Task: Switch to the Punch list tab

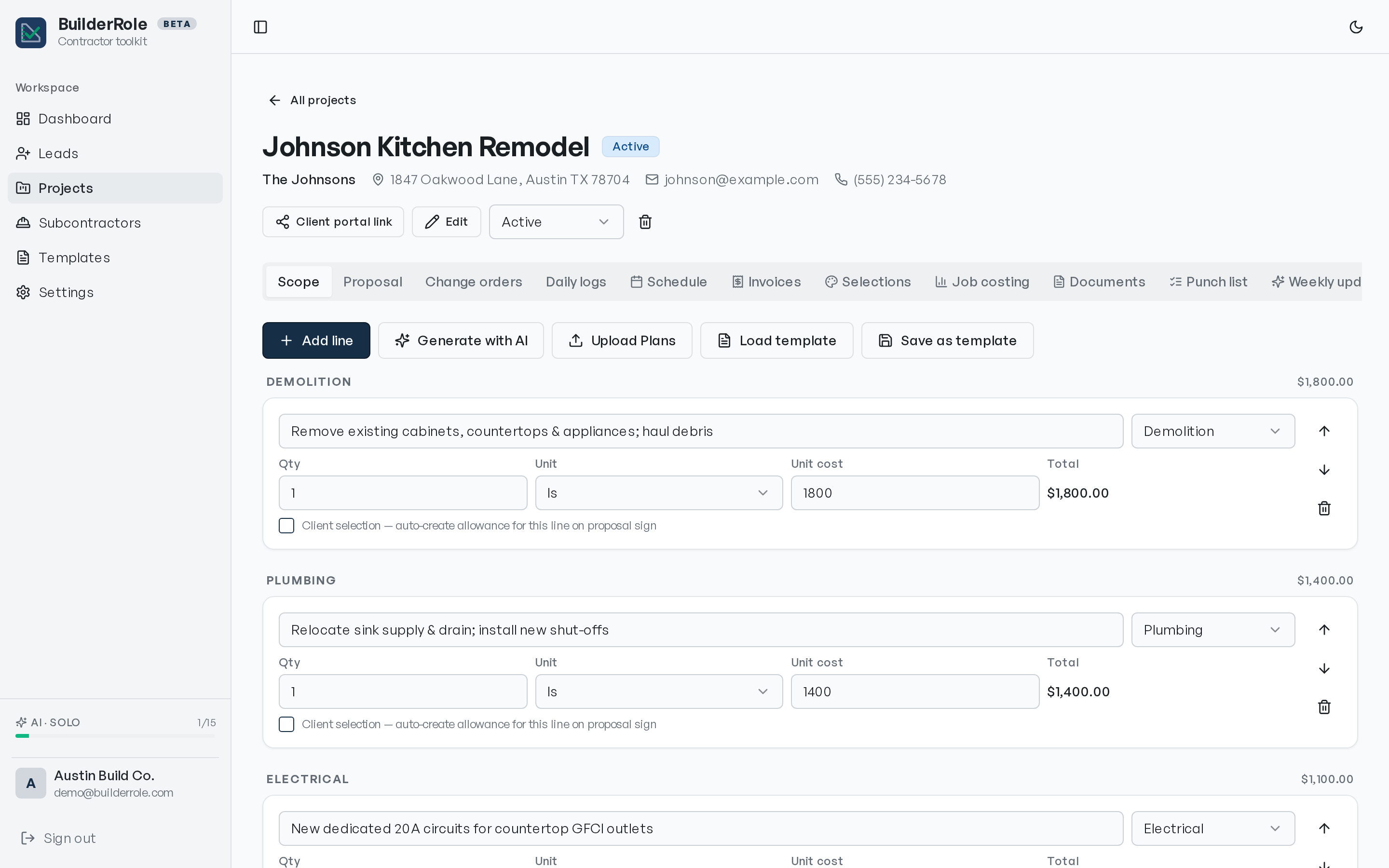Action: [x=1208, y=282]
